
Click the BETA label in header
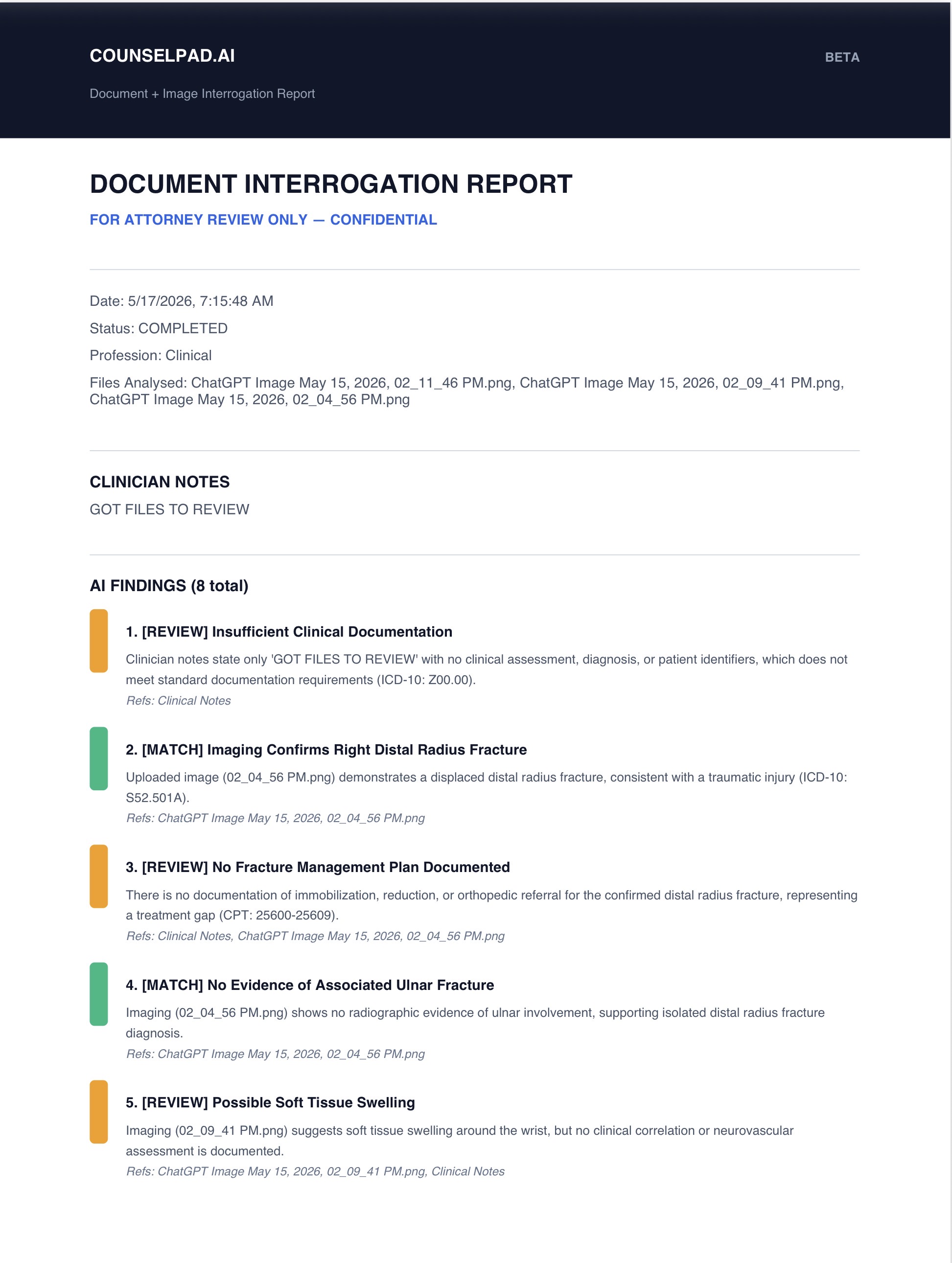pos(842,57)
